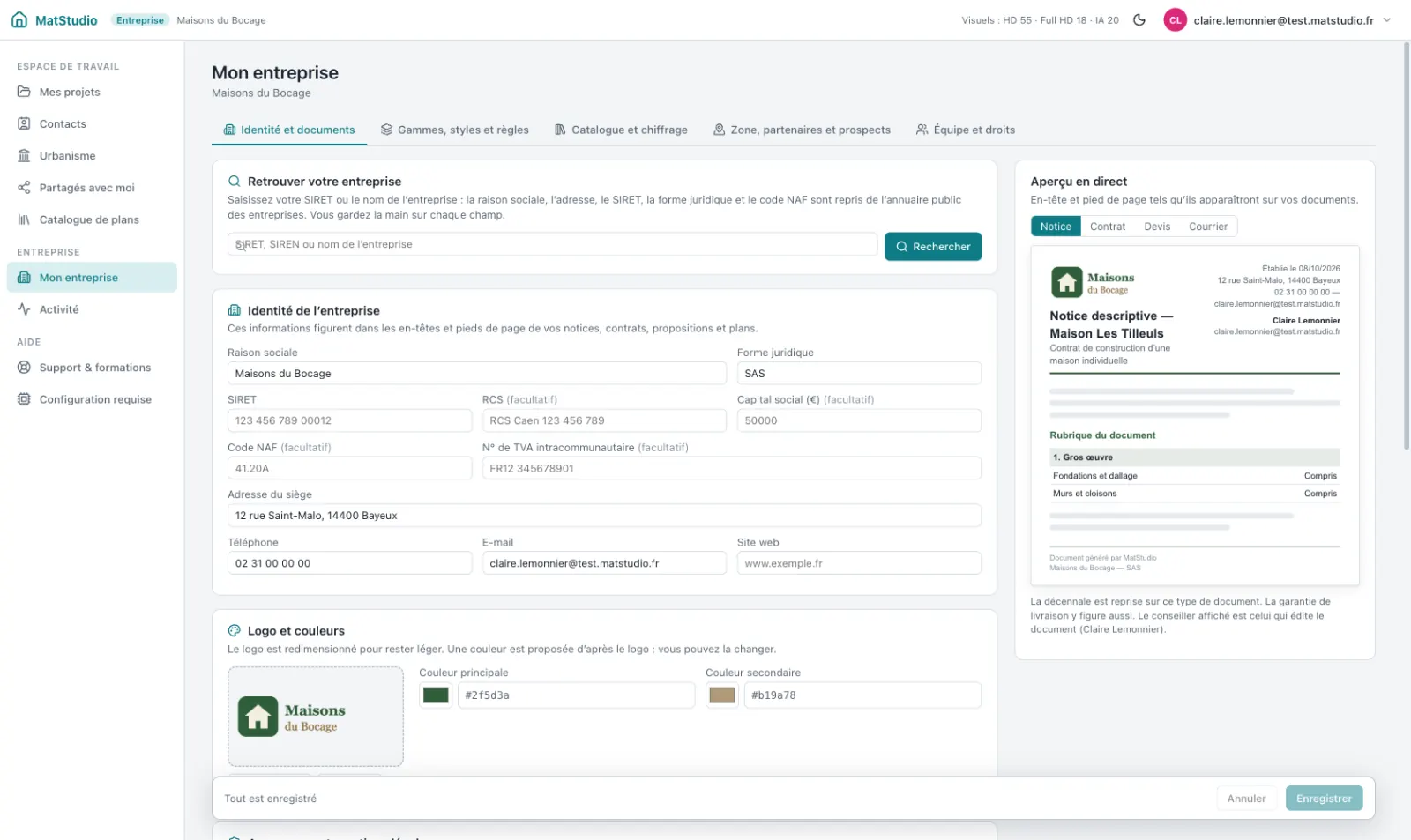Click the Code NAF field
Screen dimensions: 1411x840
click(x=349, y=468)
